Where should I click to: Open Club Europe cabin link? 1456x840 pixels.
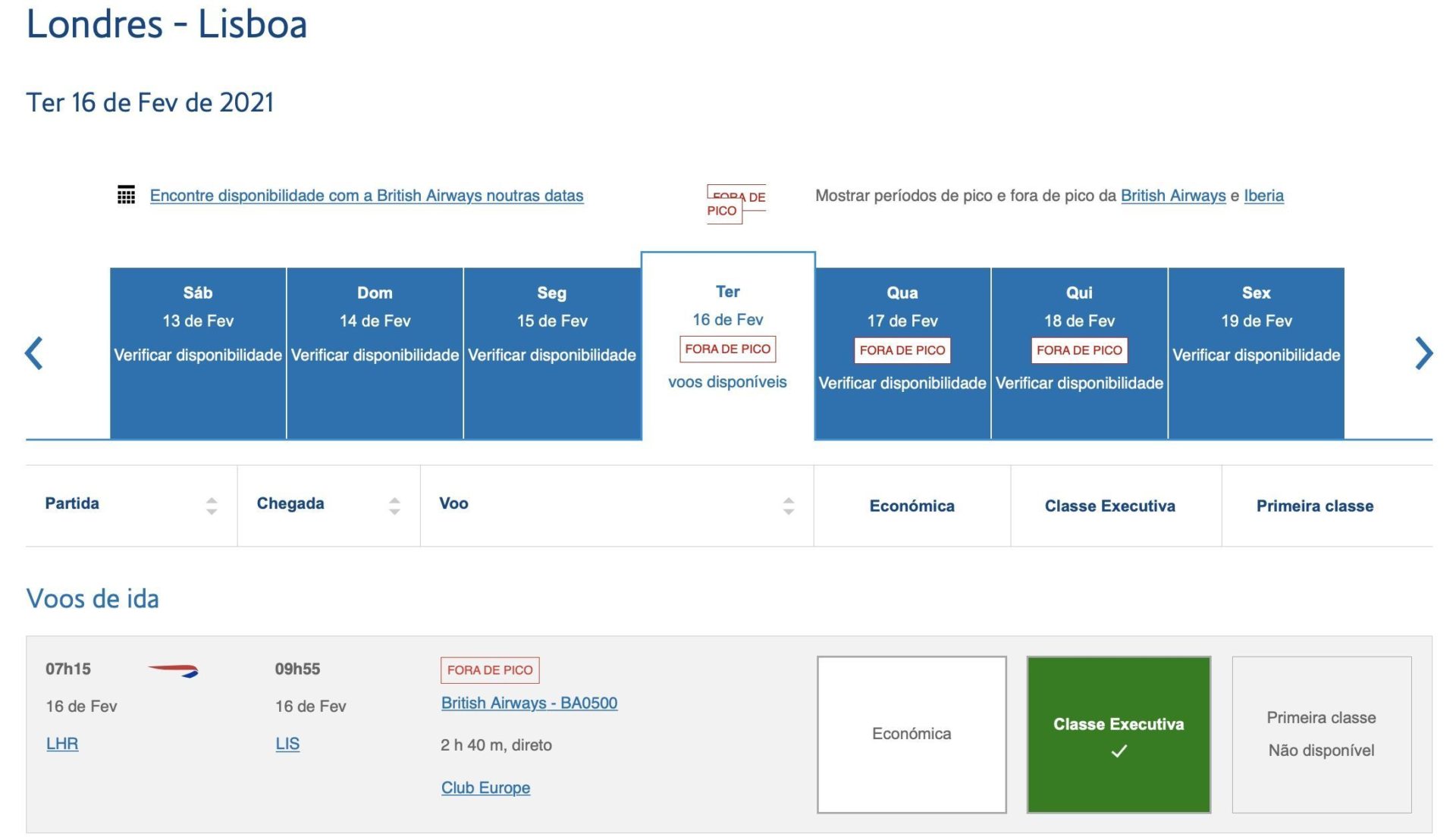click(485, 788)
